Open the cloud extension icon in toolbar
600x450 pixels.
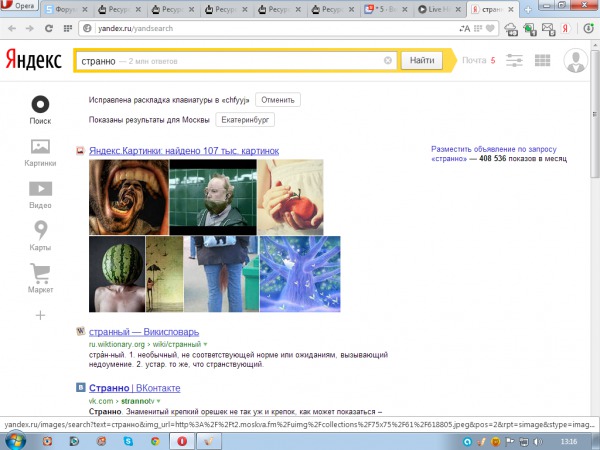(x=511, y=29)
